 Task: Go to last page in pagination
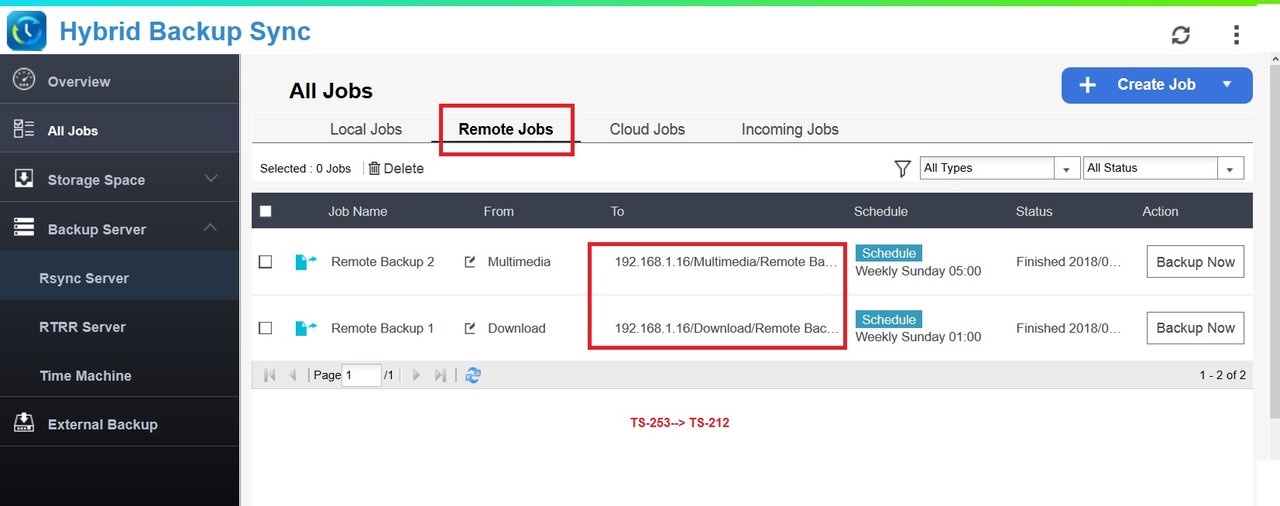pyautogui.click(x=440, y=375)
